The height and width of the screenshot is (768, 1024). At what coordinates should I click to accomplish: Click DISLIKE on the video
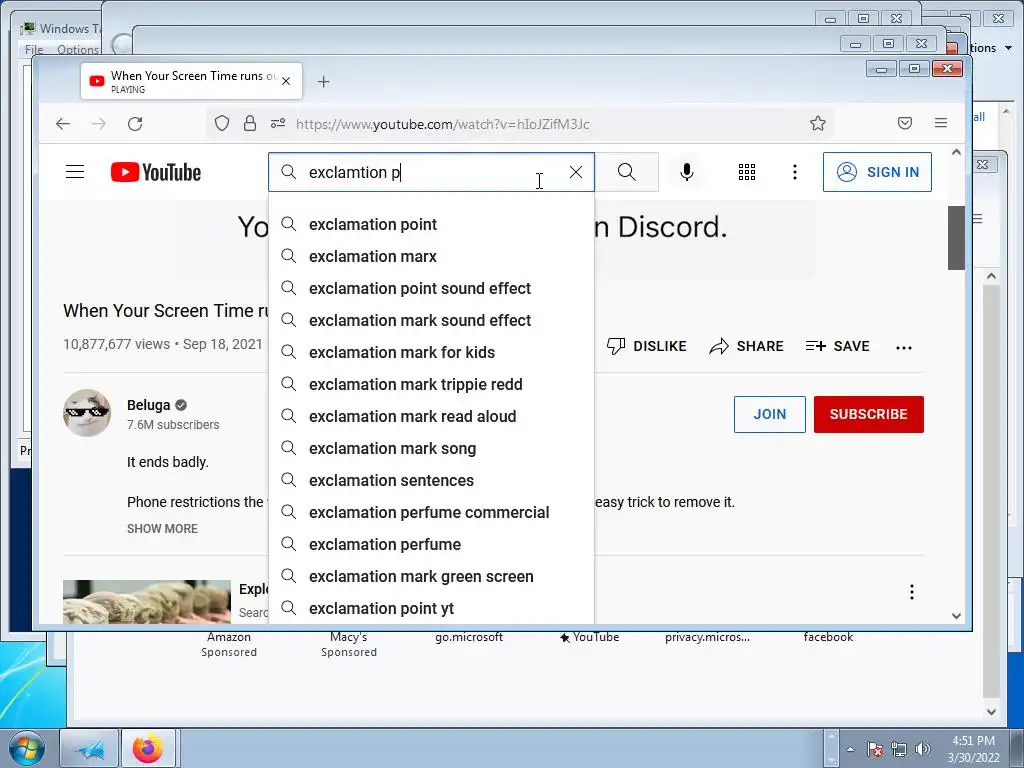click(x=647, y=346)
